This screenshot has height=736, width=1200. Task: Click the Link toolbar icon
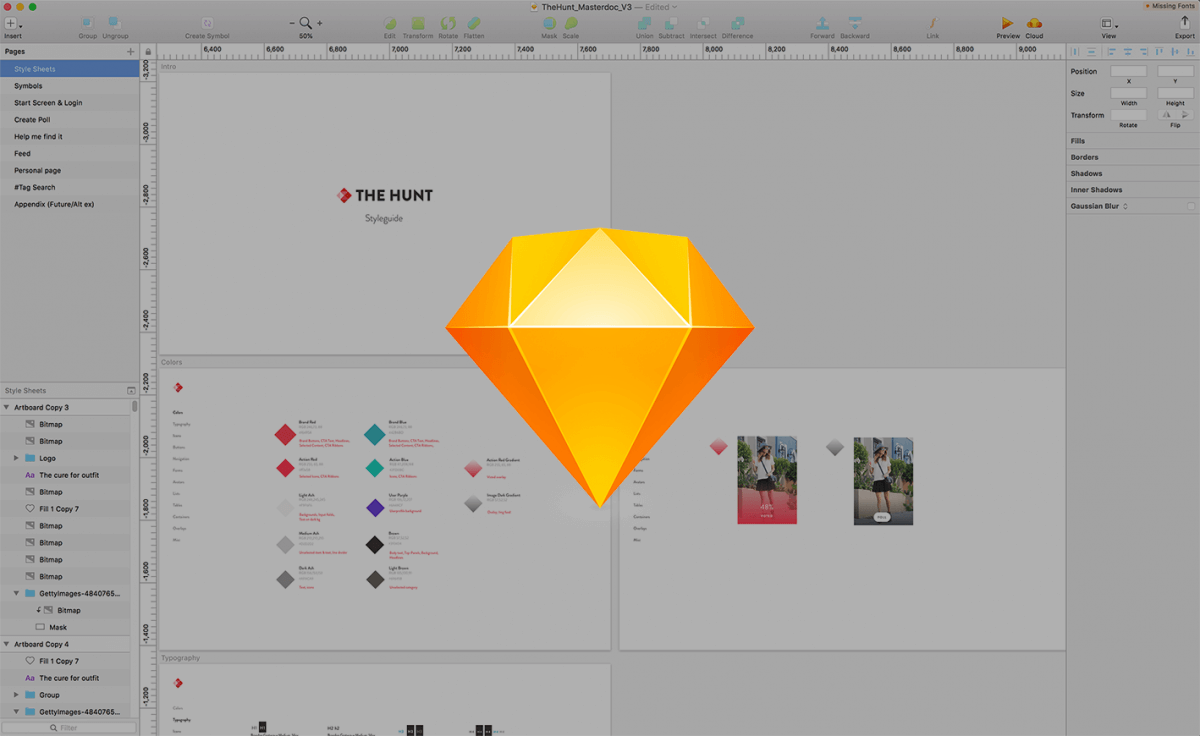(933, 23)
